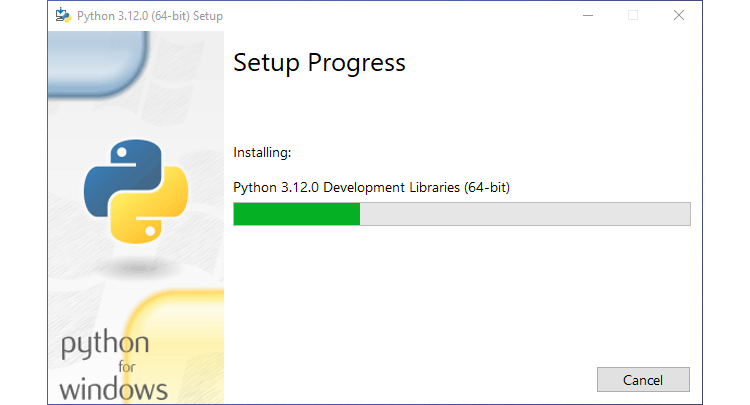The height and width of the screenshot is (405, 750).
Task: Click the Python 3.12.0 Development Libraries text
Action: click(371, 187)
